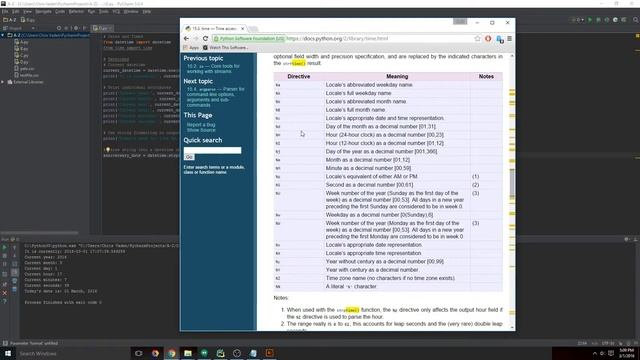Open Hangouts icon on taskbar

click(204, 353)
